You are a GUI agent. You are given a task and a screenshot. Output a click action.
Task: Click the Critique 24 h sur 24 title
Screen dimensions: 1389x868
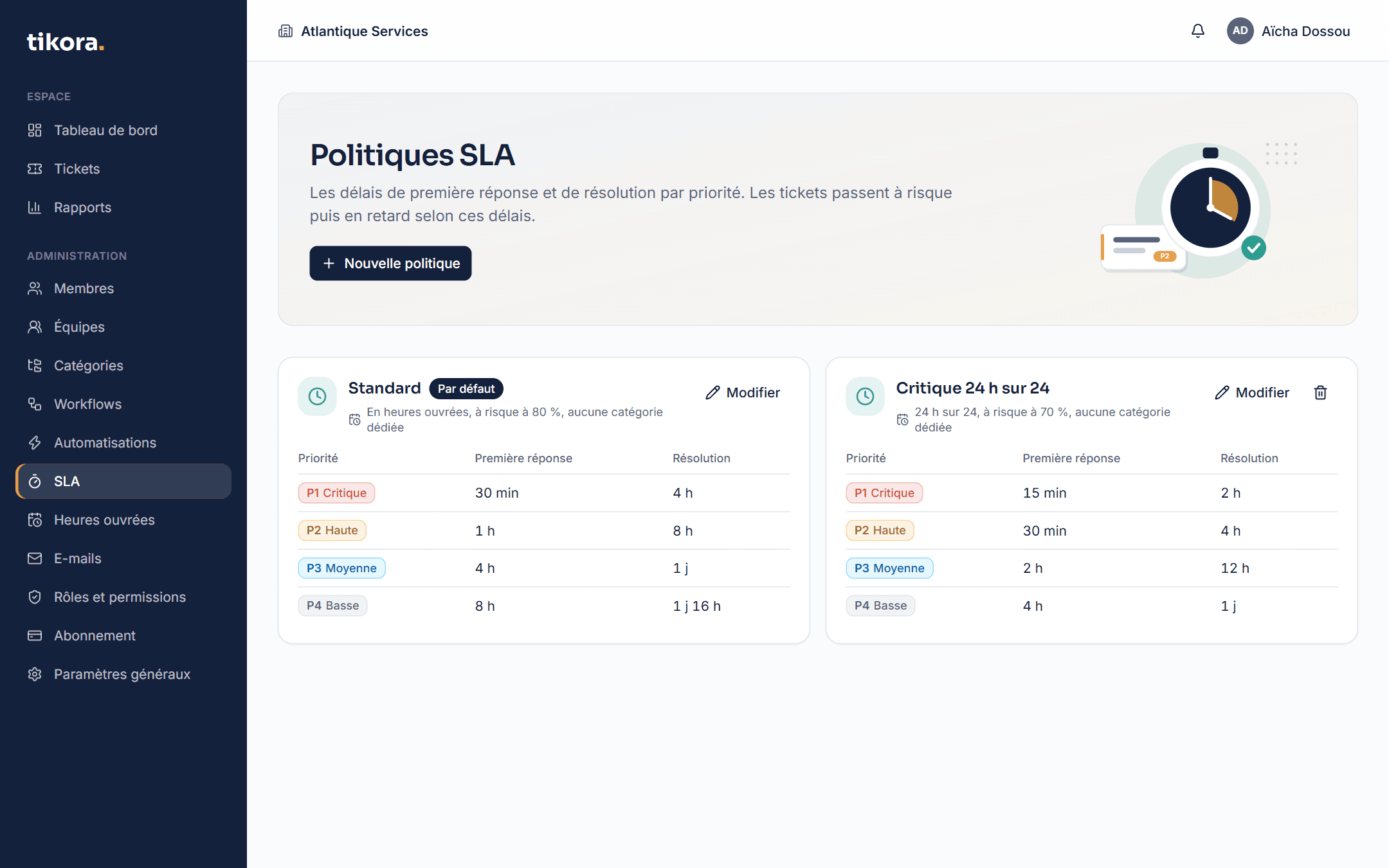pos(972,388)
